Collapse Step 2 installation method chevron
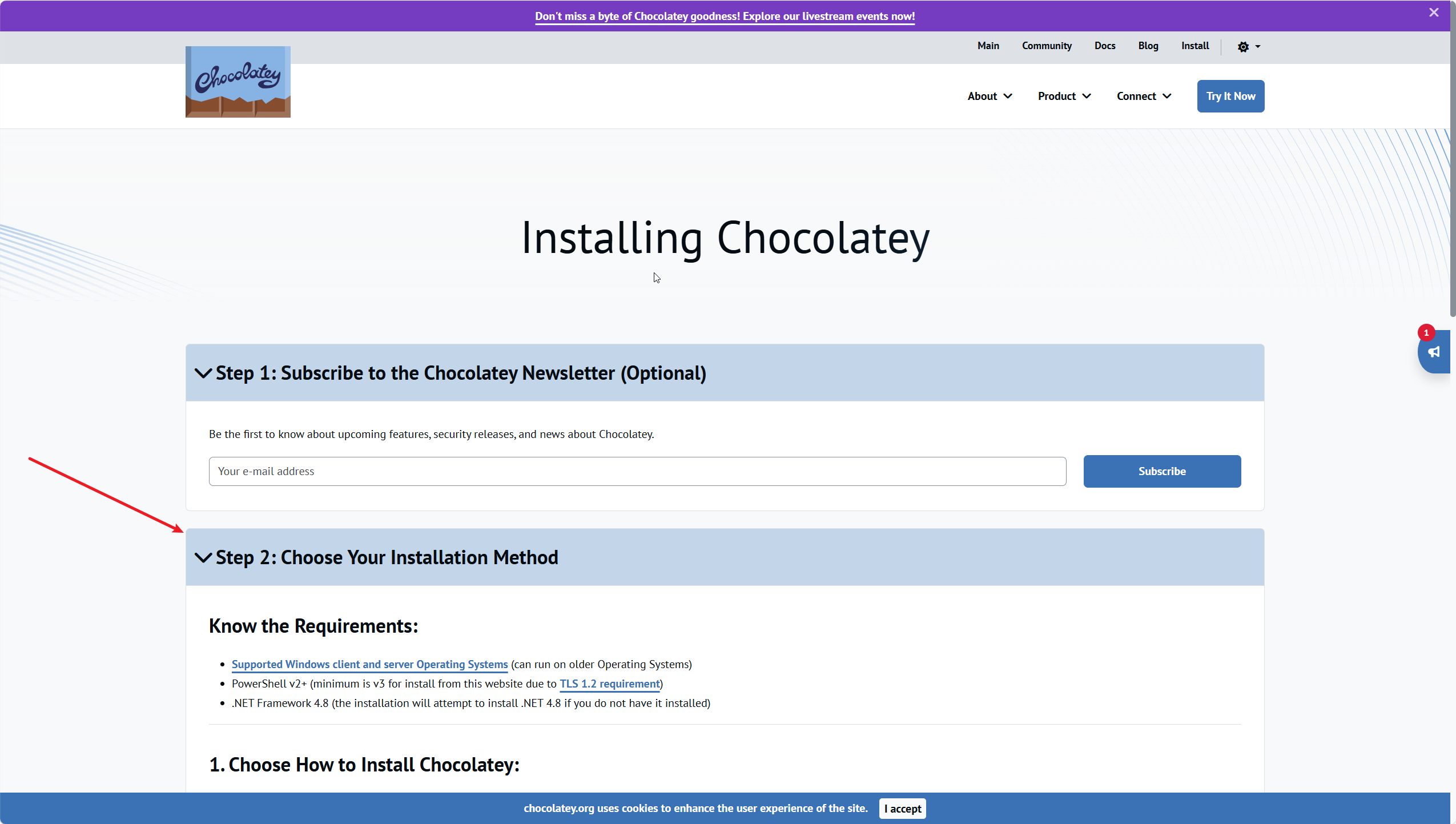 tap(203, 558)
